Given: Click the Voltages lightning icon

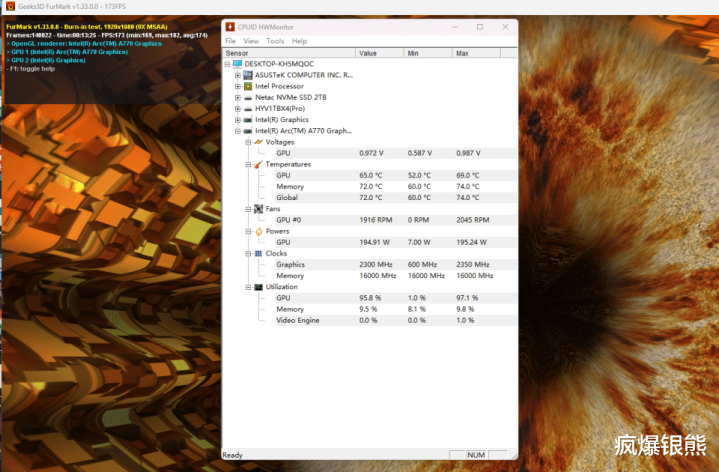Looking at the screenshot, I should point(258,142).
